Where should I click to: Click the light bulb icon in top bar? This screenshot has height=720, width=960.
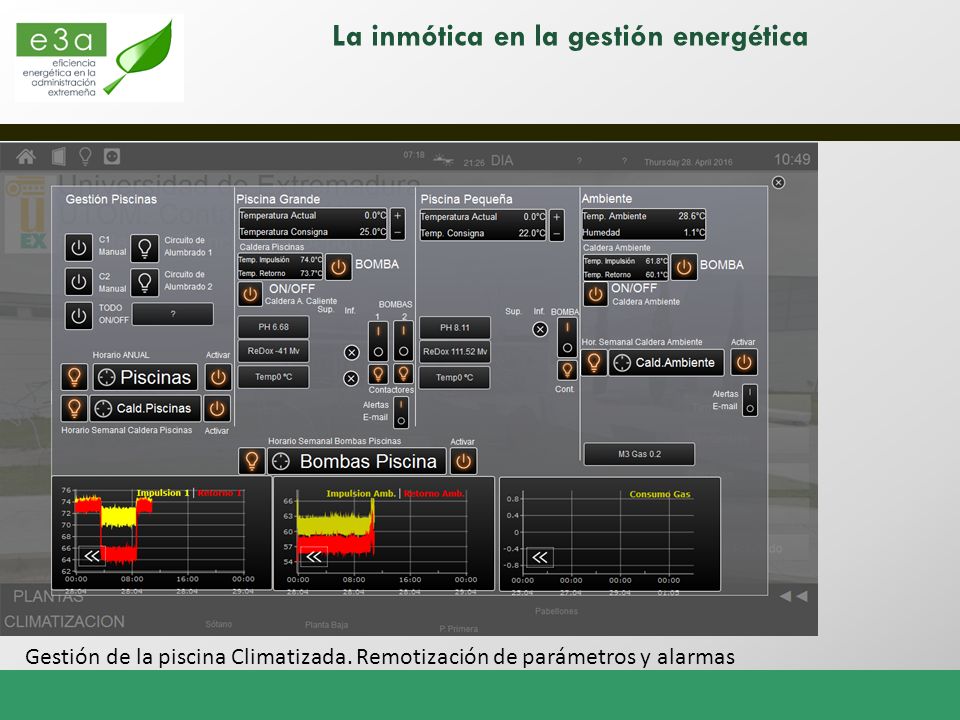click(x=85, y=157)
